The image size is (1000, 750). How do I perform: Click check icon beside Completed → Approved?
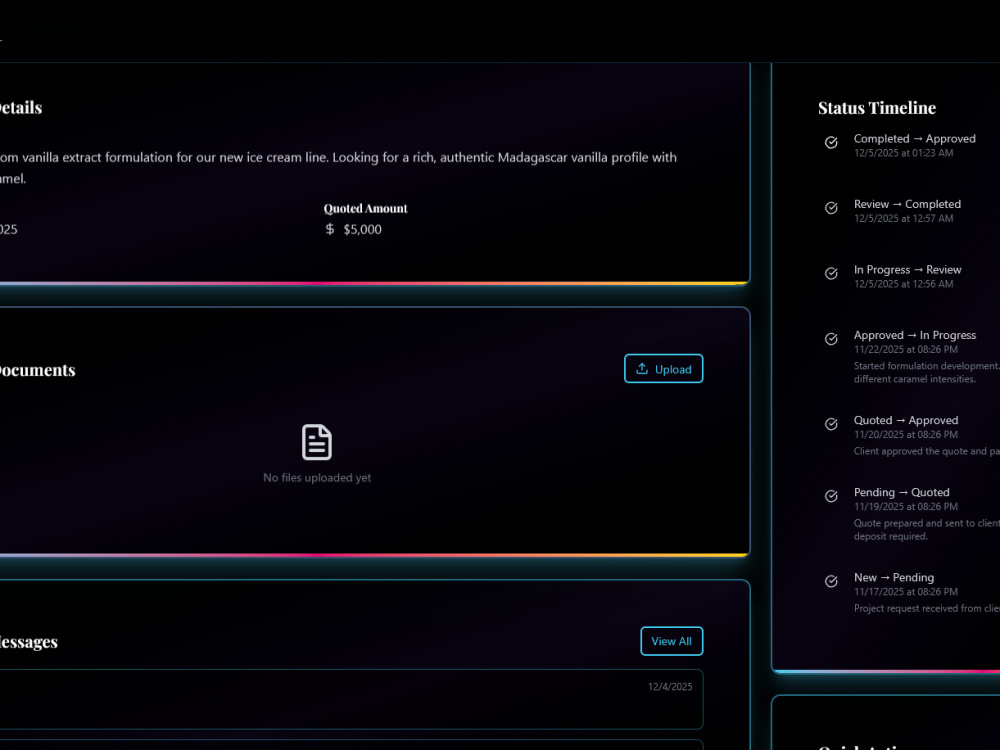(831, 142)
